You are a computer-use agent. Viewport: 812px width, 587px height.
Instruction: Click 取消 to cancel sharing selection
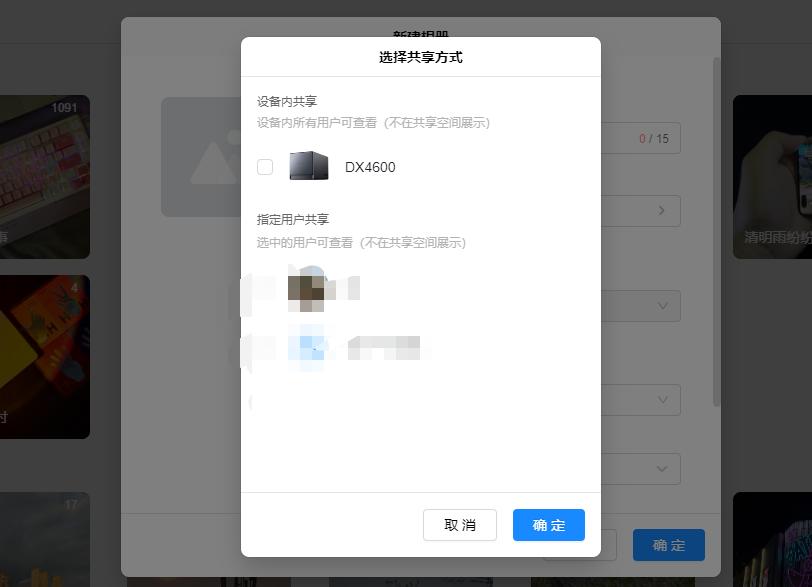[459, 524]
